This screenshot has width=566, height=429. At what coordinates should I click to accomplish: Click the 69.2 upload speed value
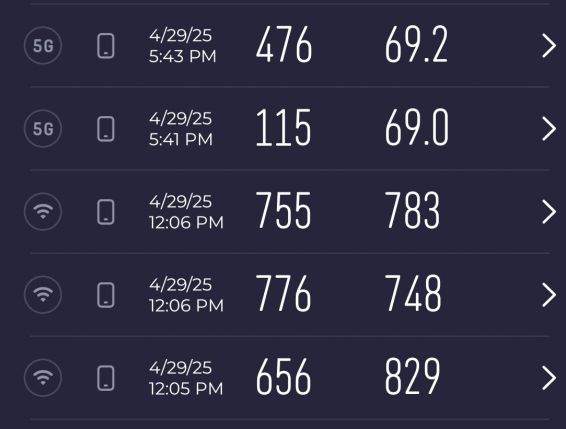(416, 45)
